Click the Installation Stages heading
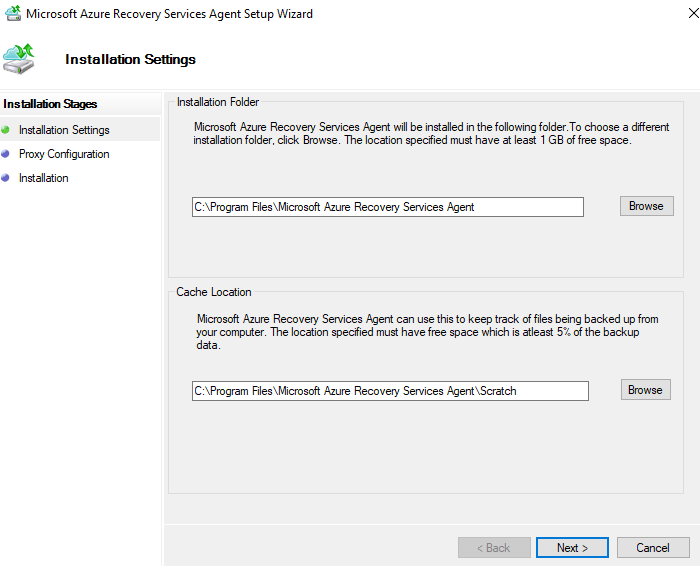This screenshot has width=700, height=566. coord(50,104)
